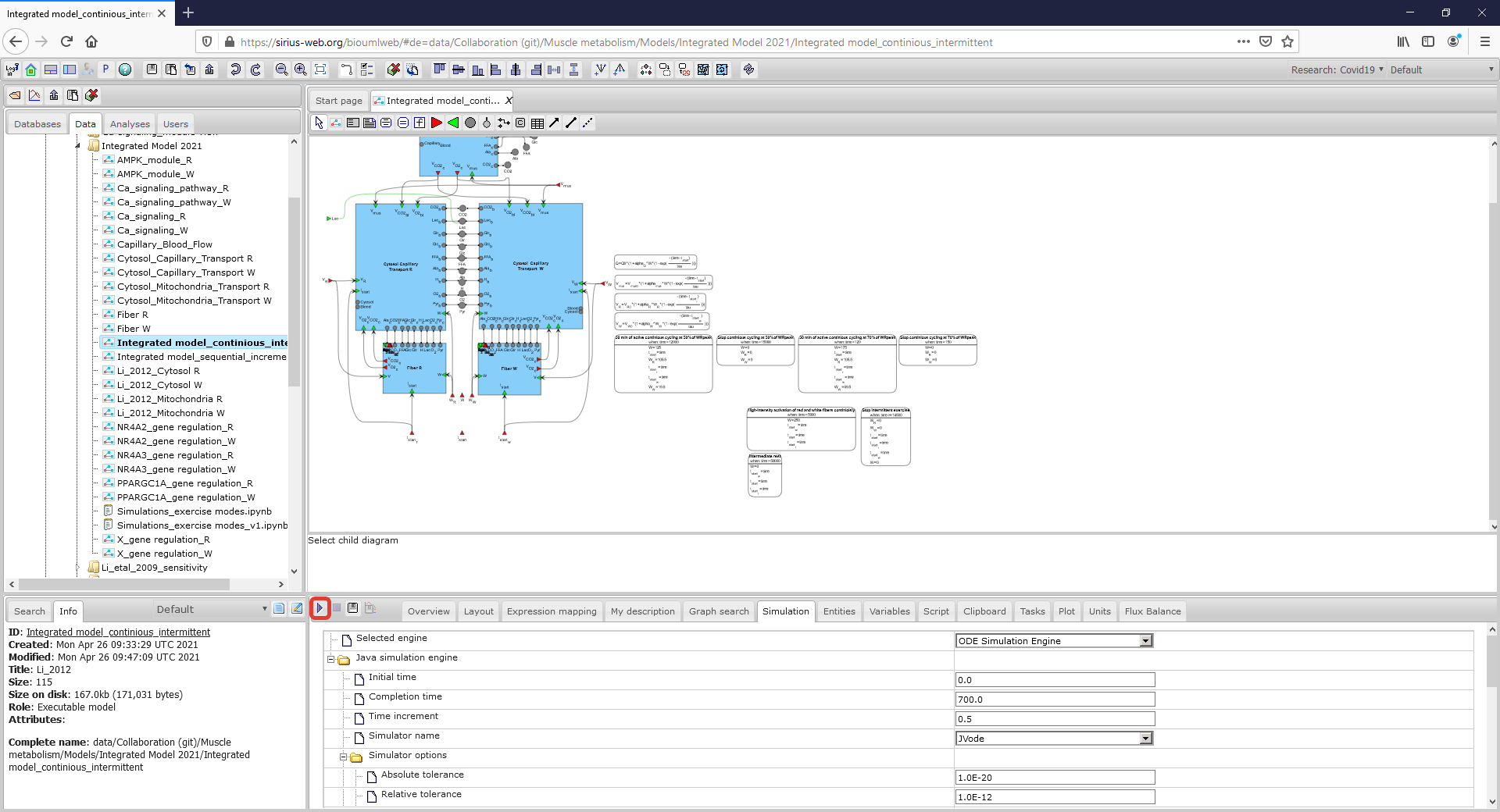Click the edit info pencil icon
1500x812 pixels.
(x=297, y=609)
